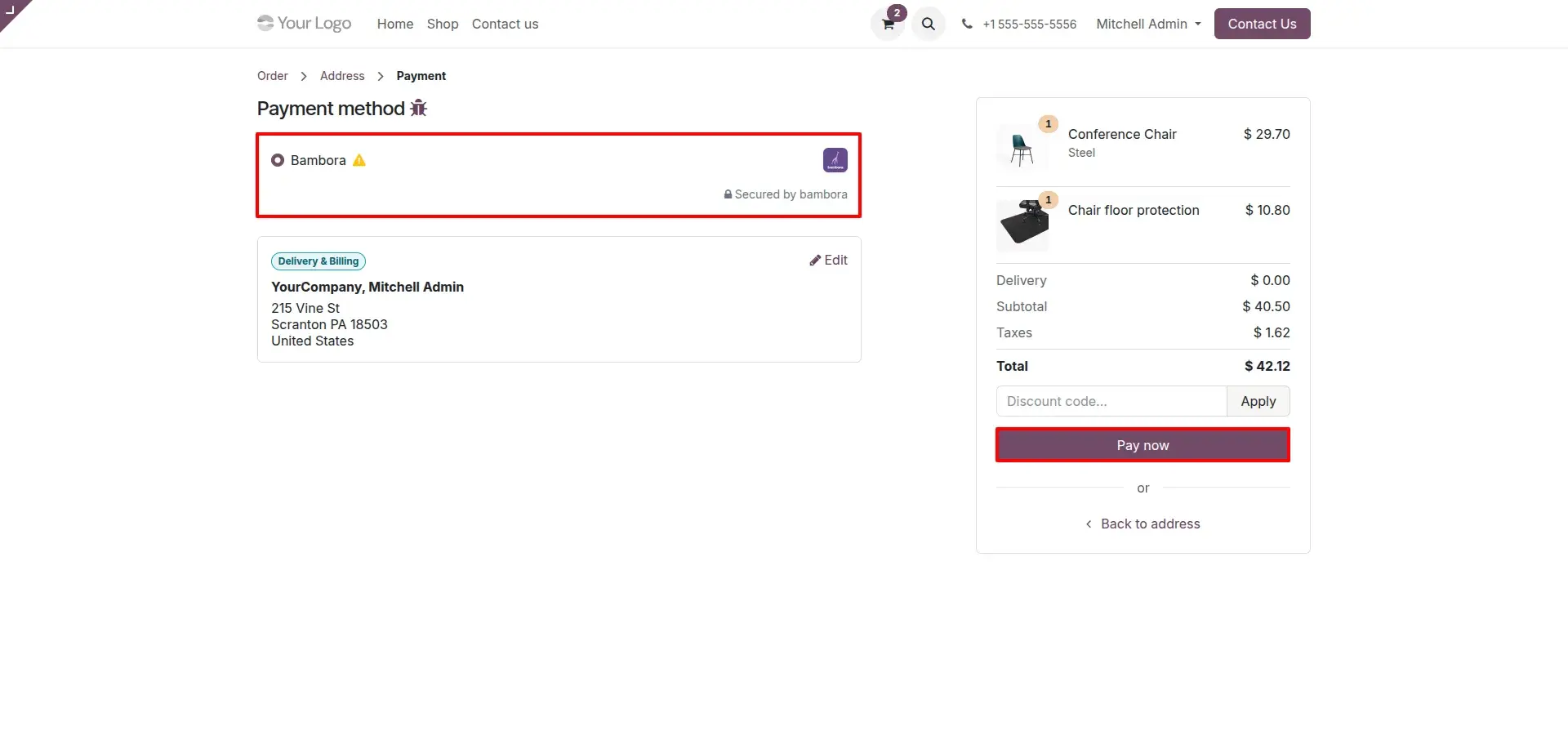Image resolution: width=1568 pixels, height=731 pixels.
Task: Click the Taxes $ 1.62 value
Action: click(x=1272, y=332)
